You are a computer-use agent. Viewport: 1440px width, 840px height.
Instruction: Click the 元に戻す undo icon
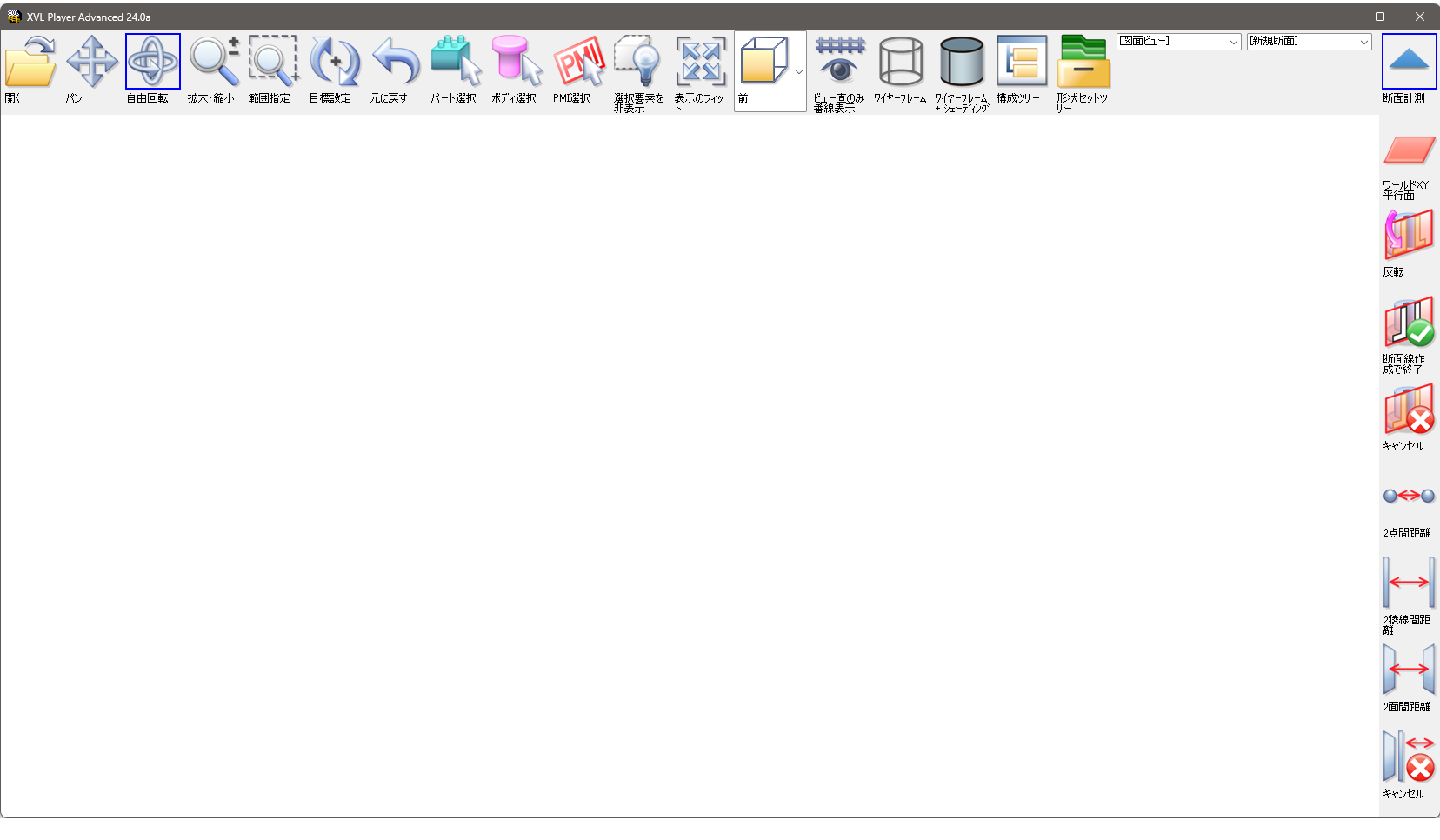click(x=397, y=62)
